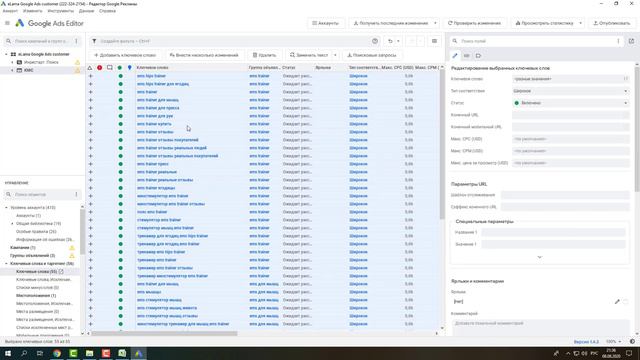
Task: Open campaign search options (three dots)
Action: pyautogui.click(x=76, y=41)
